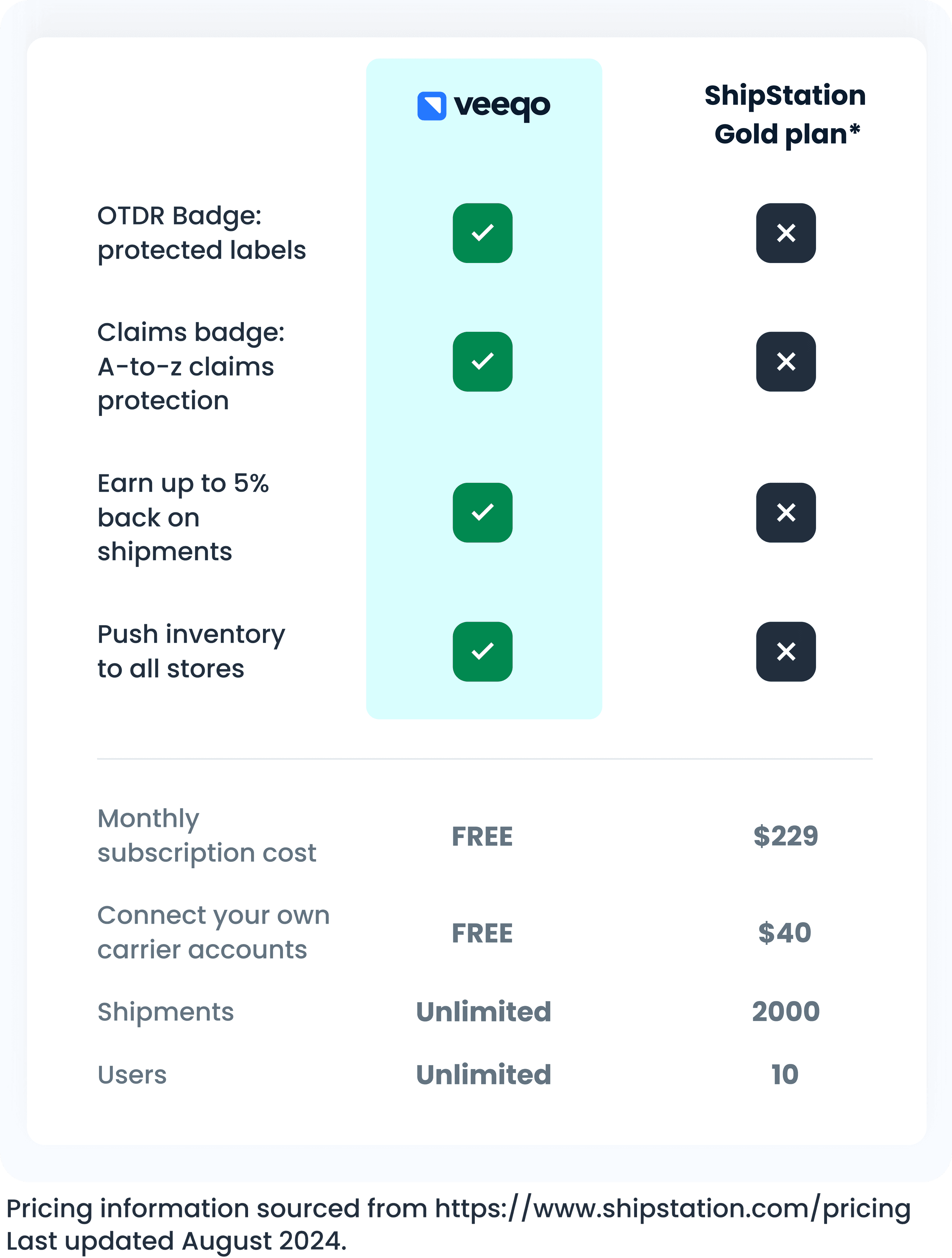The image size is (952, 1258).
Task: Click ShipStation's X mark for OTDR Badge
Action: pyautogui.click(x=785, y=233)
